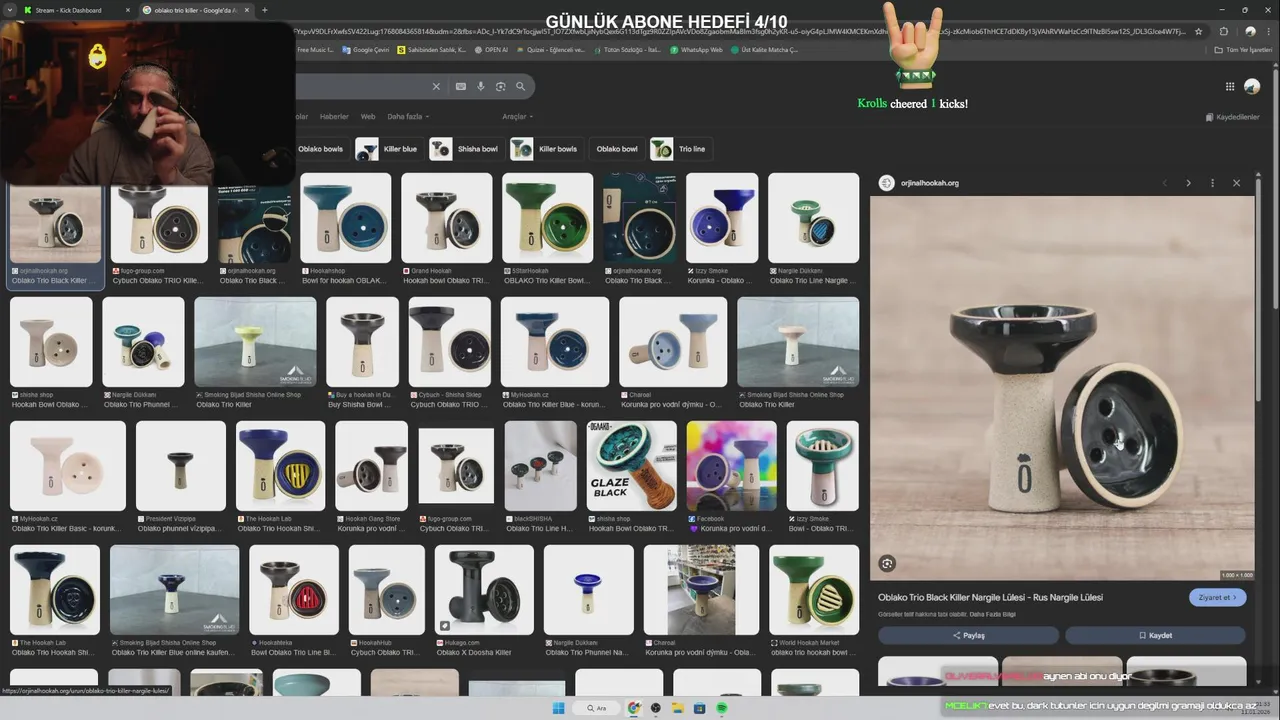Click the Kaydet save button
This screenshot has height=720, width=1280.
pos(1155,635)
